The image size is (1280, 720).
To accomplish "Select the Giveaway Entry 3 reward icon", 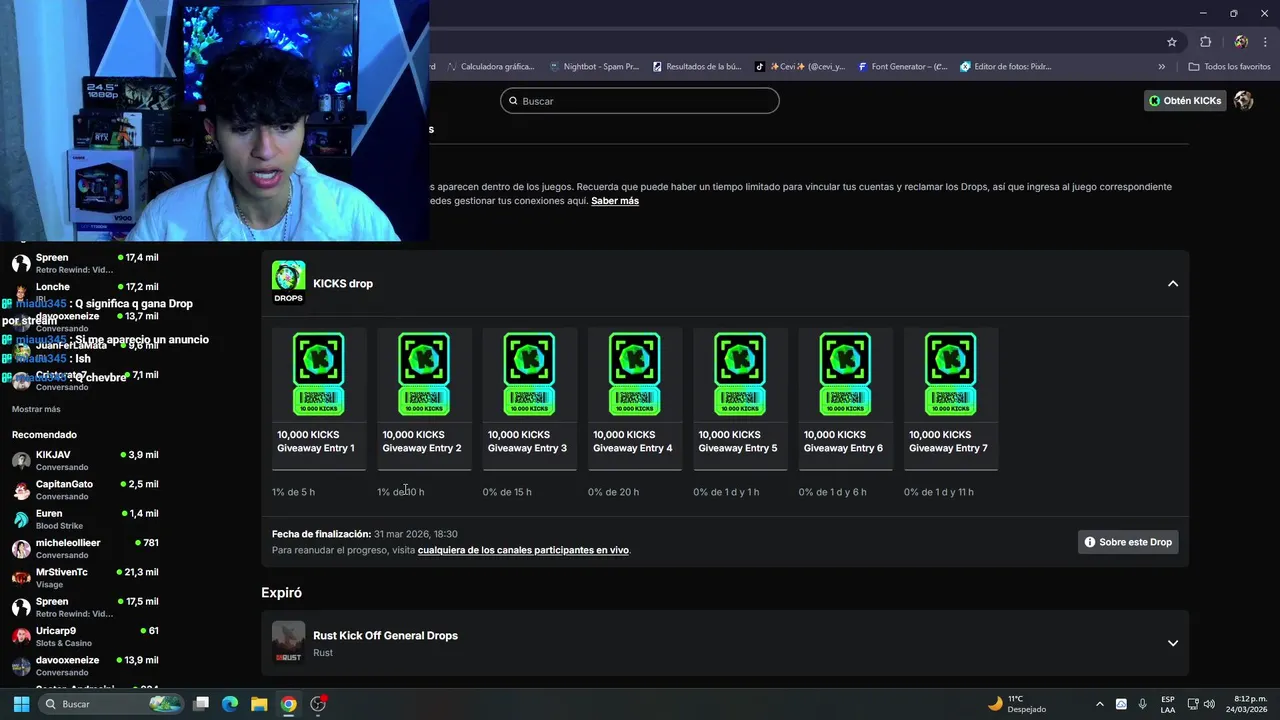I will point(529,374).
